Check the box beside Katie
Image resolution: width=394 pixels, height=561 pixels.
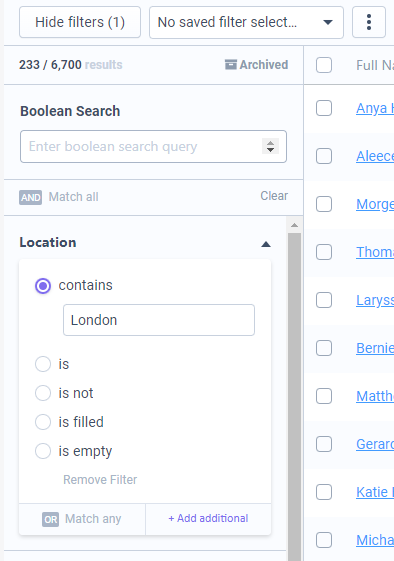click(324, 492)
